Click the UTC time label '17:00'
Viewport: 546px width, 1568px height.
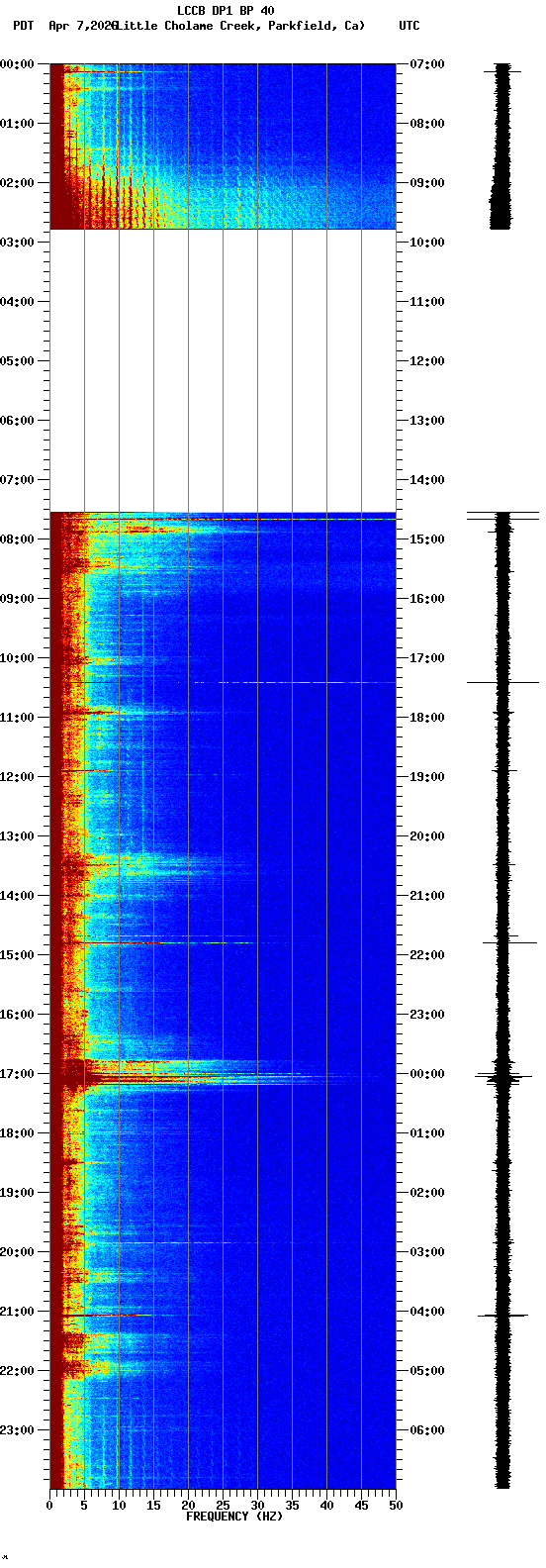[427, 657]
